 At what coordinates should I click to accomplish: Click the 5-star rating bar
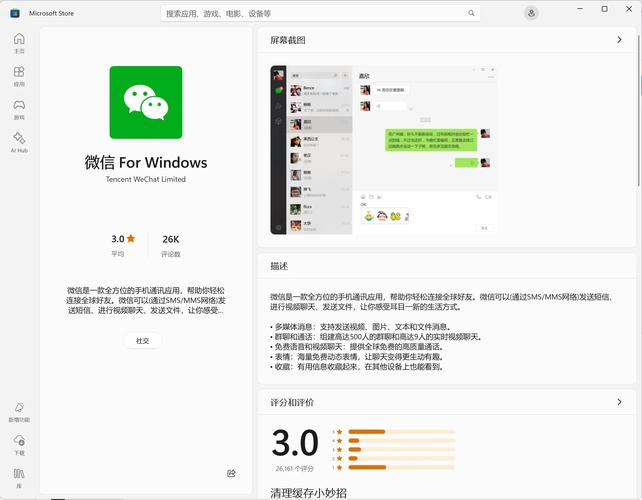coord(402,432)
